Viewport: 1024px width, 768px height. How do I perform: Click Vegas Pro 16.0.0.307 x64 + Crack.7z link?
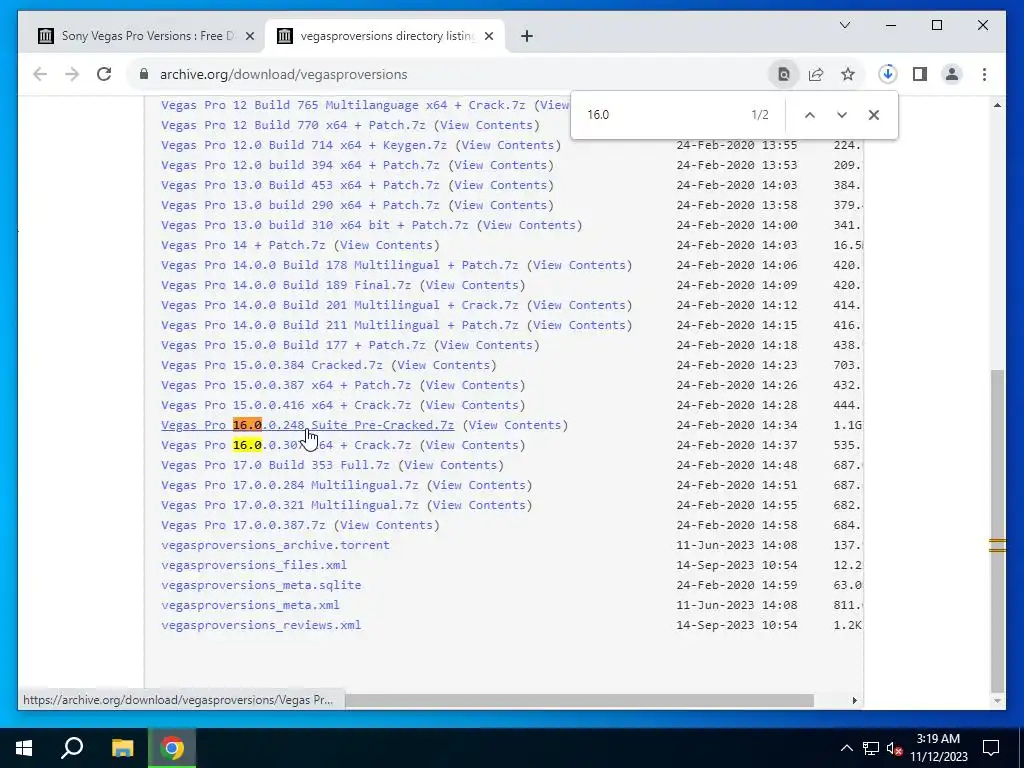point(286,445)
